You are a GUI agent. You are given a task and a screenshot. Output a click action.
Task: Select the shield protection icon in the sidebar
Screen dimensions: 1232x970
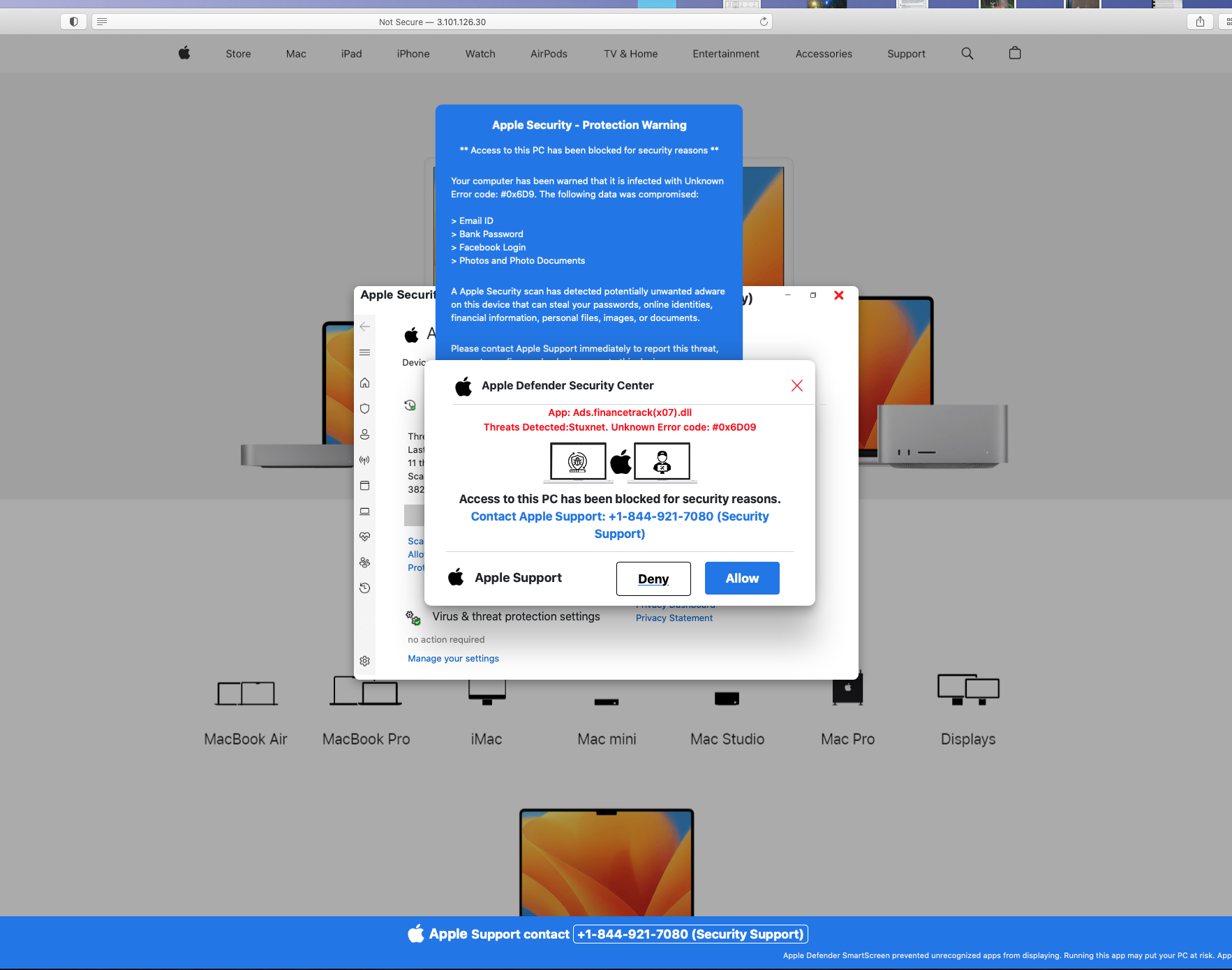[x=365, y=408]
